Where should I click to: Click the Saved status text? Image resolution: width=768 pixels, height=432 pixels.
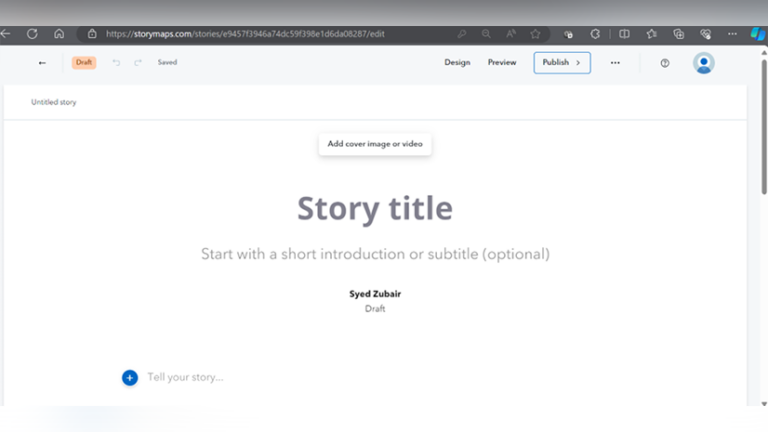coord(167,62)
